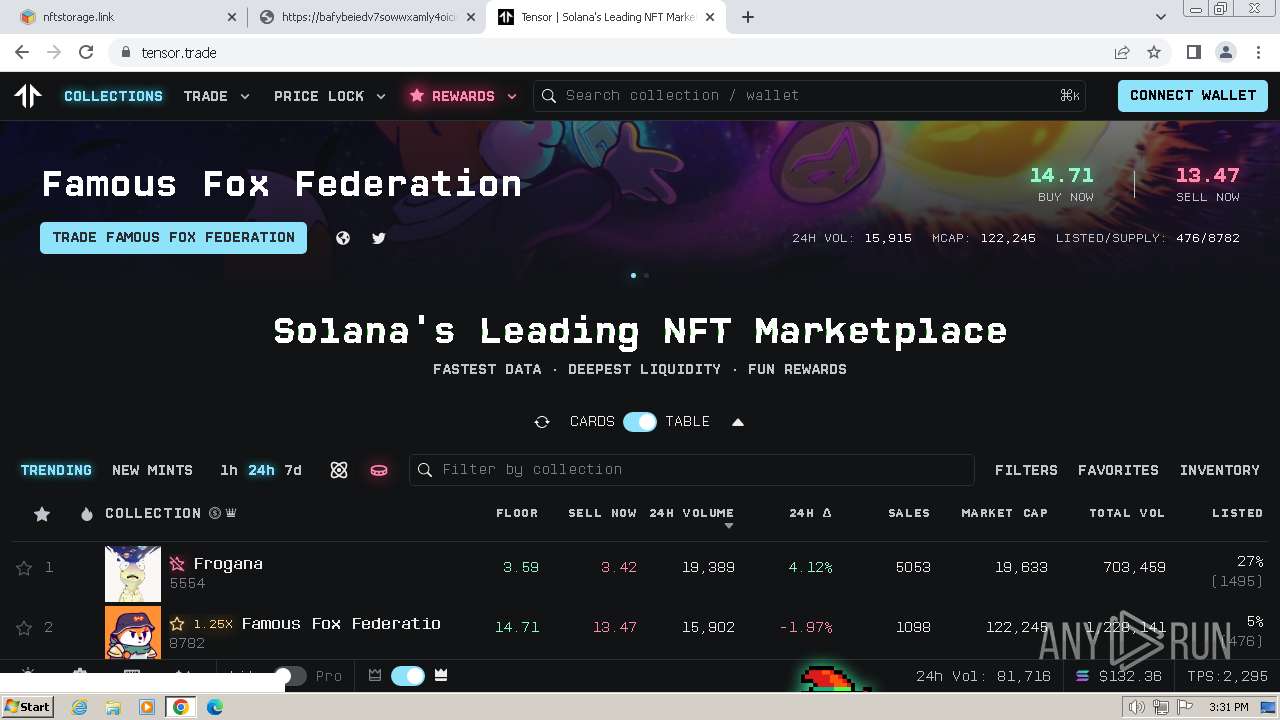Favorite the Famous Fox Federation row star
The width and height of the screenshot is (1280, 720).
point(24,628)
